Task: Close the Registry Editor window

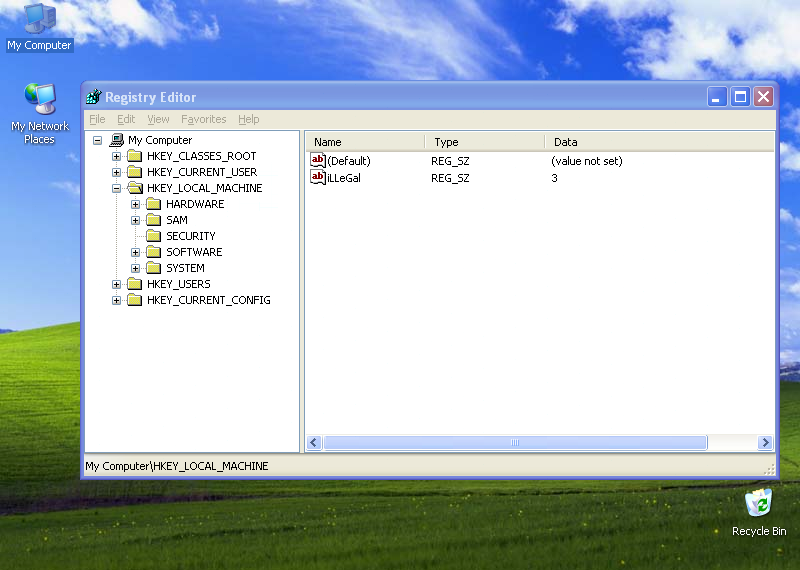Action: click(x=764, y=96)
